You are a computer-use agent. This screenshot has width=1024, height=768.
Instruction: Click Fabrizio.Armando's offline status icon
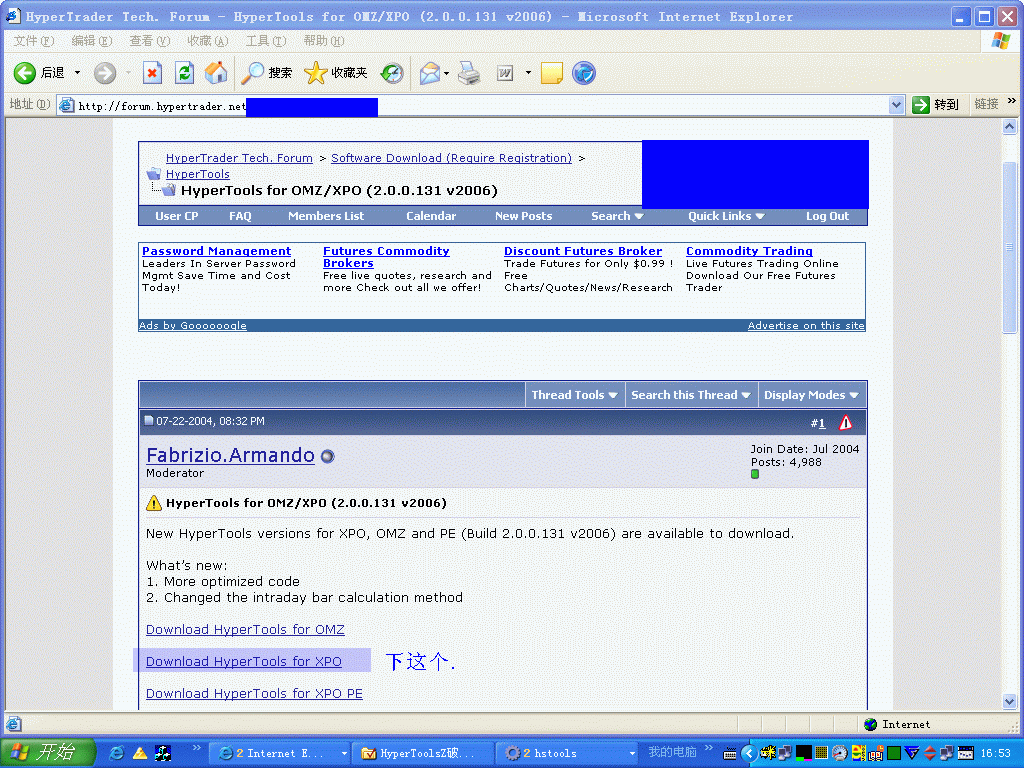coord(328,456)
